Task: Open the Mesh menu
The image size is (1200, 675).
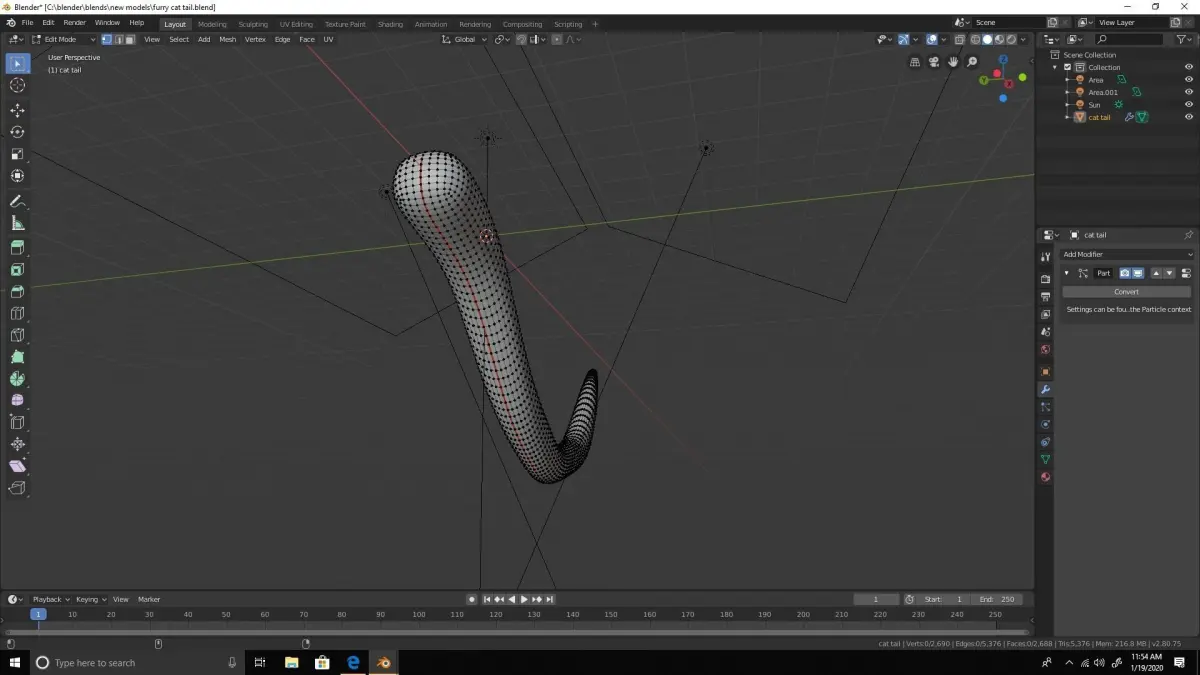Action: [x=228, y=39]
